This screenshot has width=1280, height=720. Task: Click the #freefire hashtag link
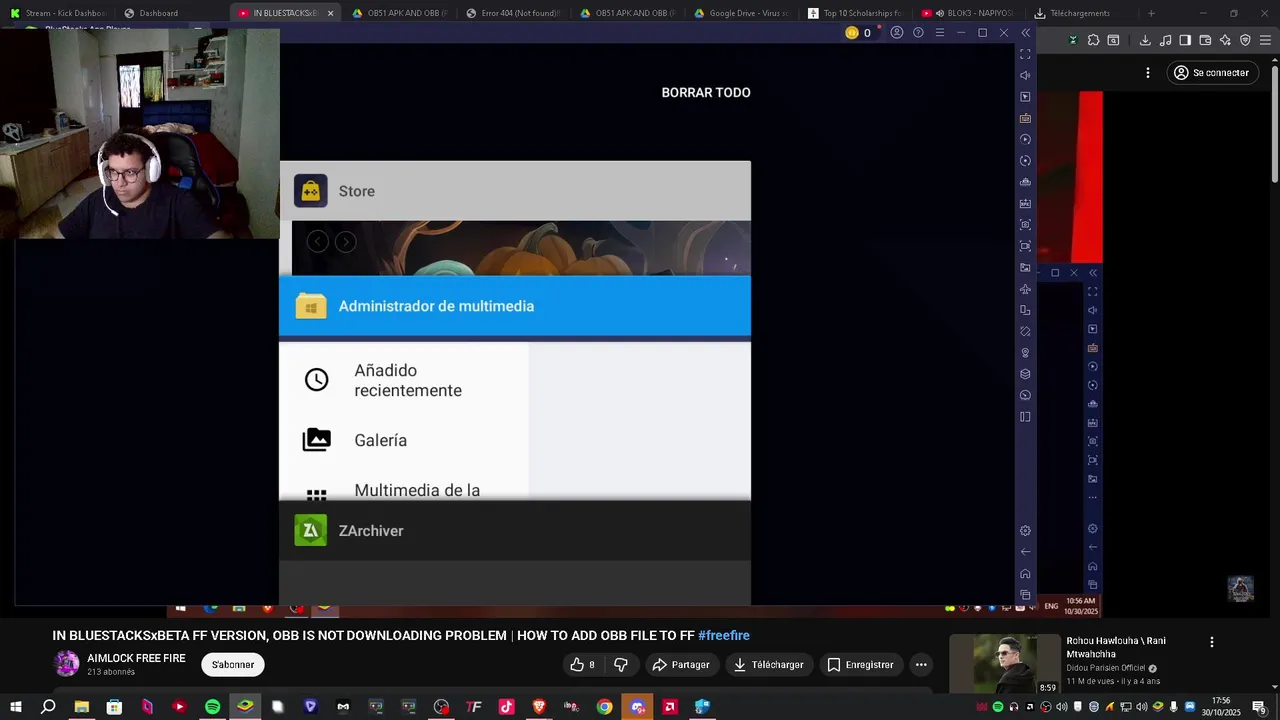pyautogui.click(x=724, y=636)
